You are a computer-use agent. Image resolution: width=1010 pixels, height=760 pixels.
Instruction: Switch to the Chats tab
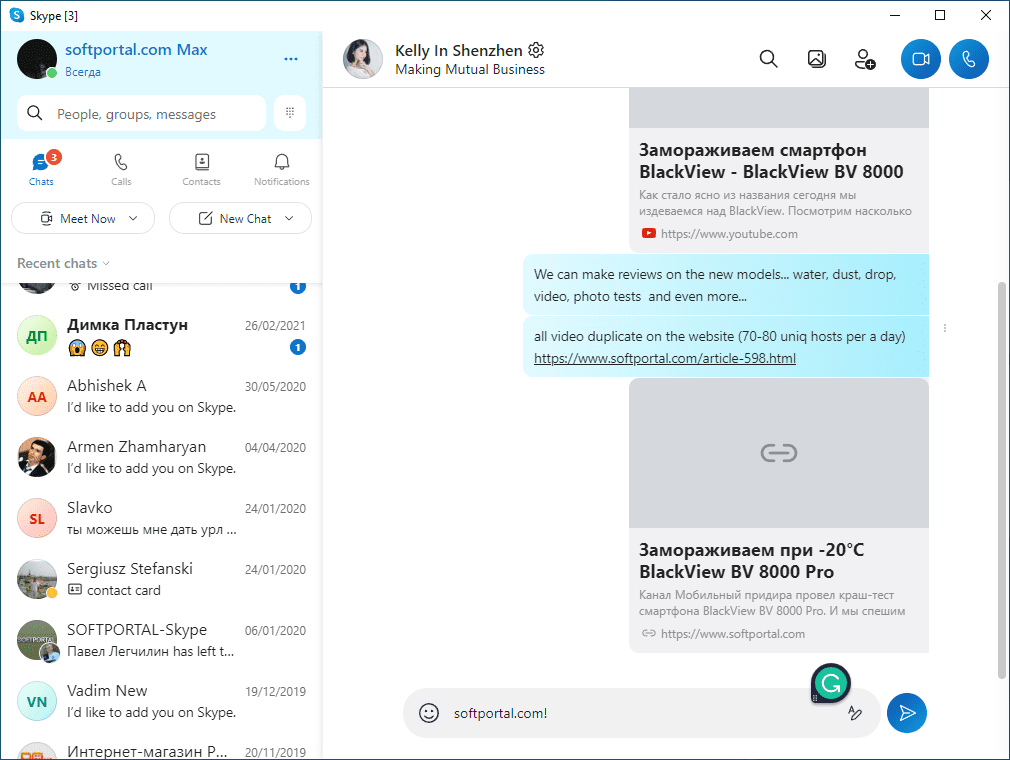[x=42, y=169]
